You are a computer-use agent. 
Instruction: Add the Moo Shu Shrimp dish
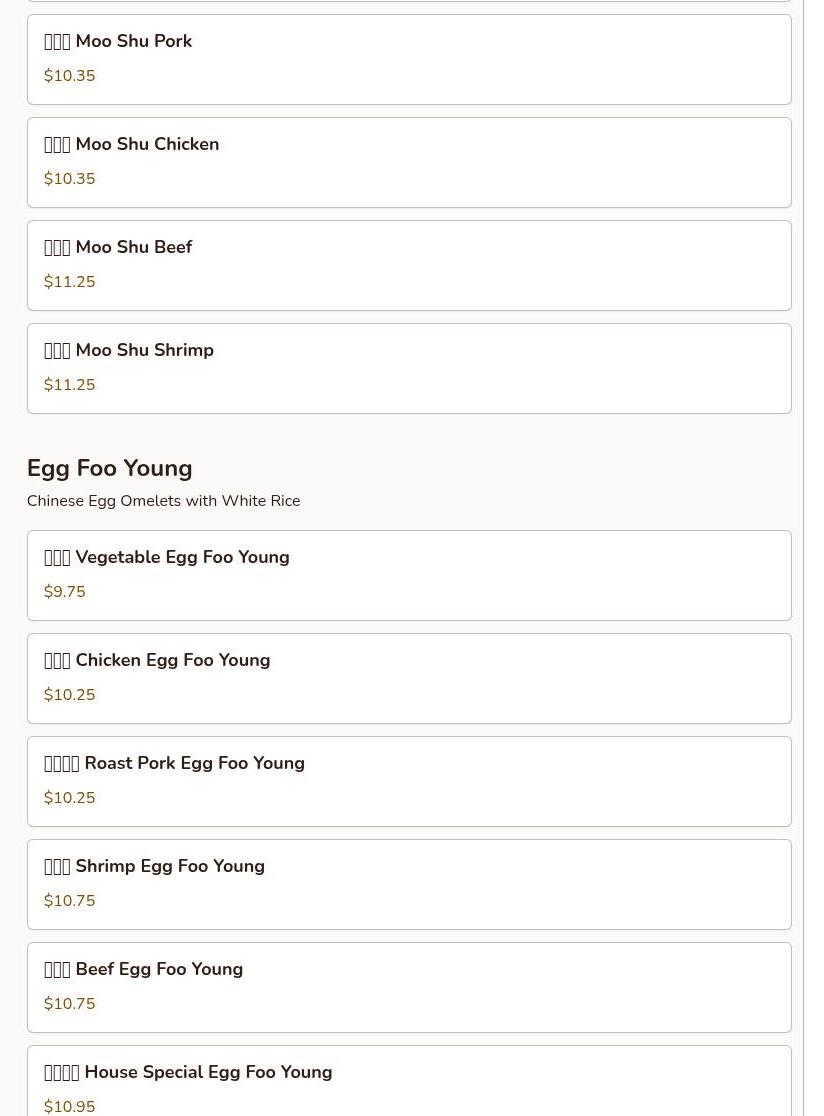[x=409, y=368]
